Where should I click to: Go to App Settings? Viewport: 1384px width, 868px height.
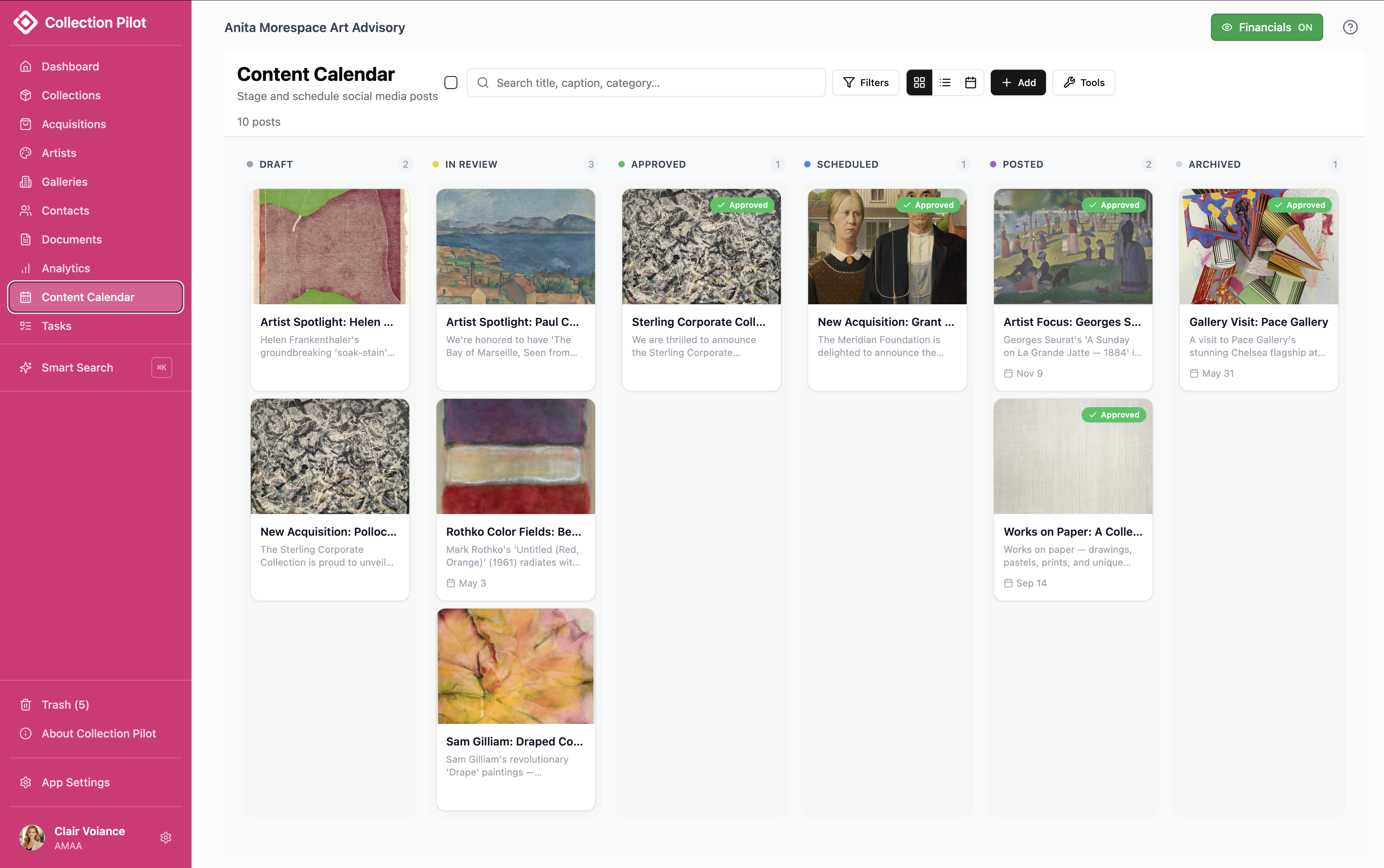(95, 782)
